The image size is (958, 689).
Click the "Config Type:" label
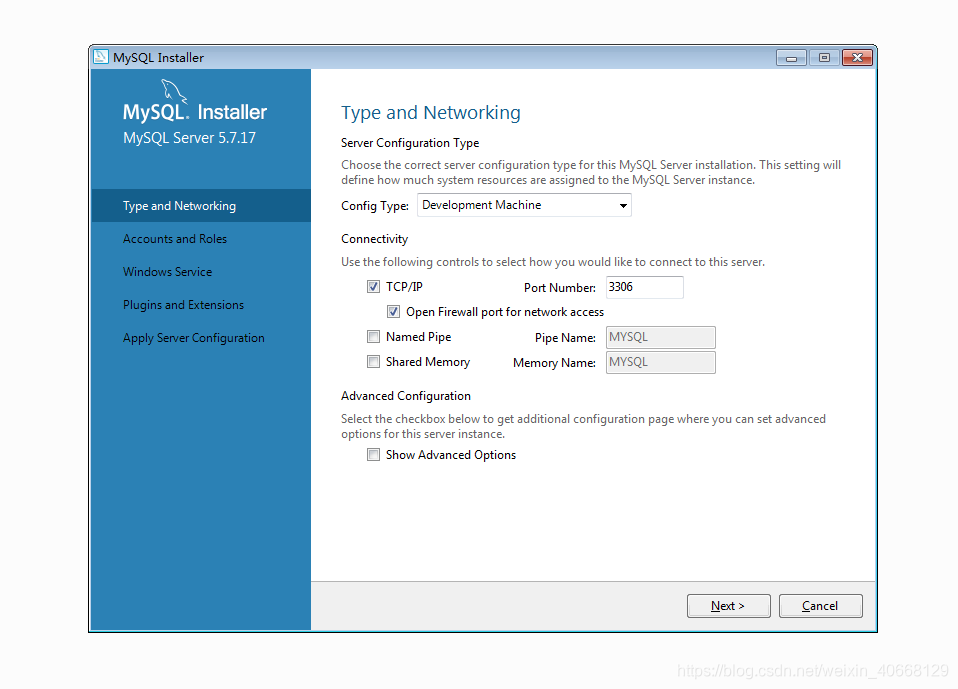[x=375, y=206]
